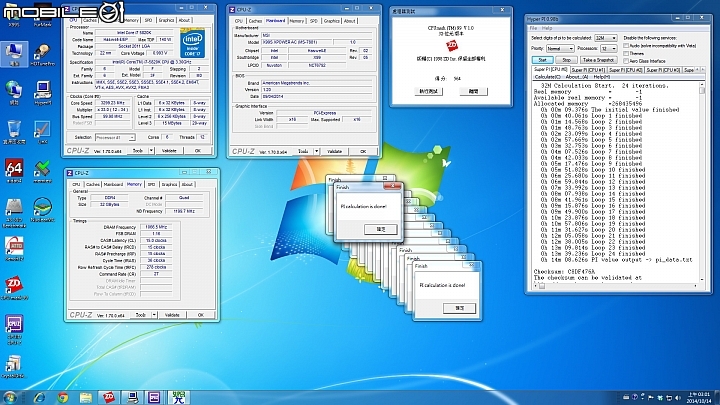Open the checkbox-icon shortcut beside Recycle Bin
This screenshot has height=405, width=720.
pos(42,132)
